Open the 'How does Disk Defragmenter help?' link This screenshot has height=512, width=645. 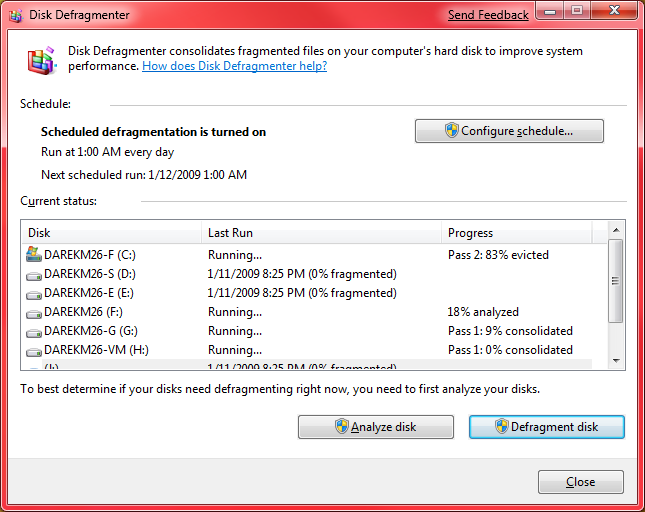coord(234,66)
